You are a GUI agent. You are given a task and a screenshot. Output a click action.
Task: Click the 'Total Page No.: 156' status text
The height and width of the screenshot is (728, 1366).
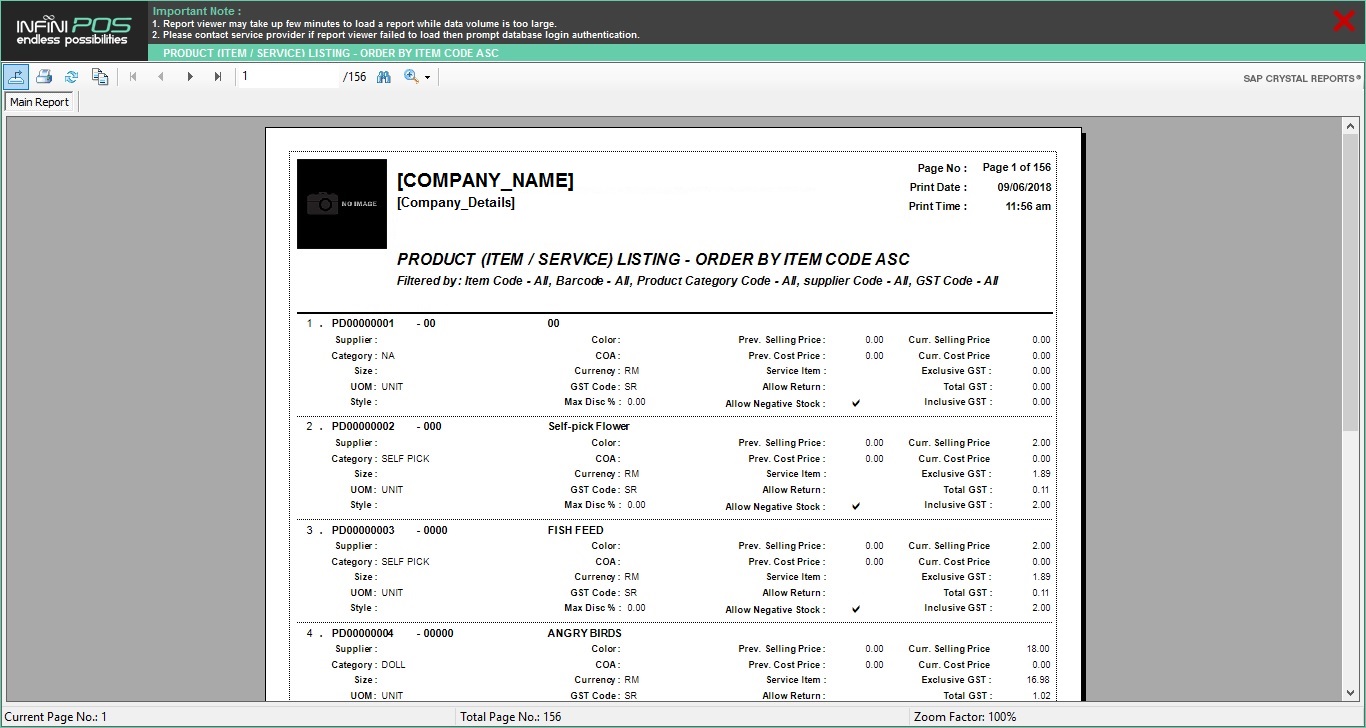click(511, 717)
